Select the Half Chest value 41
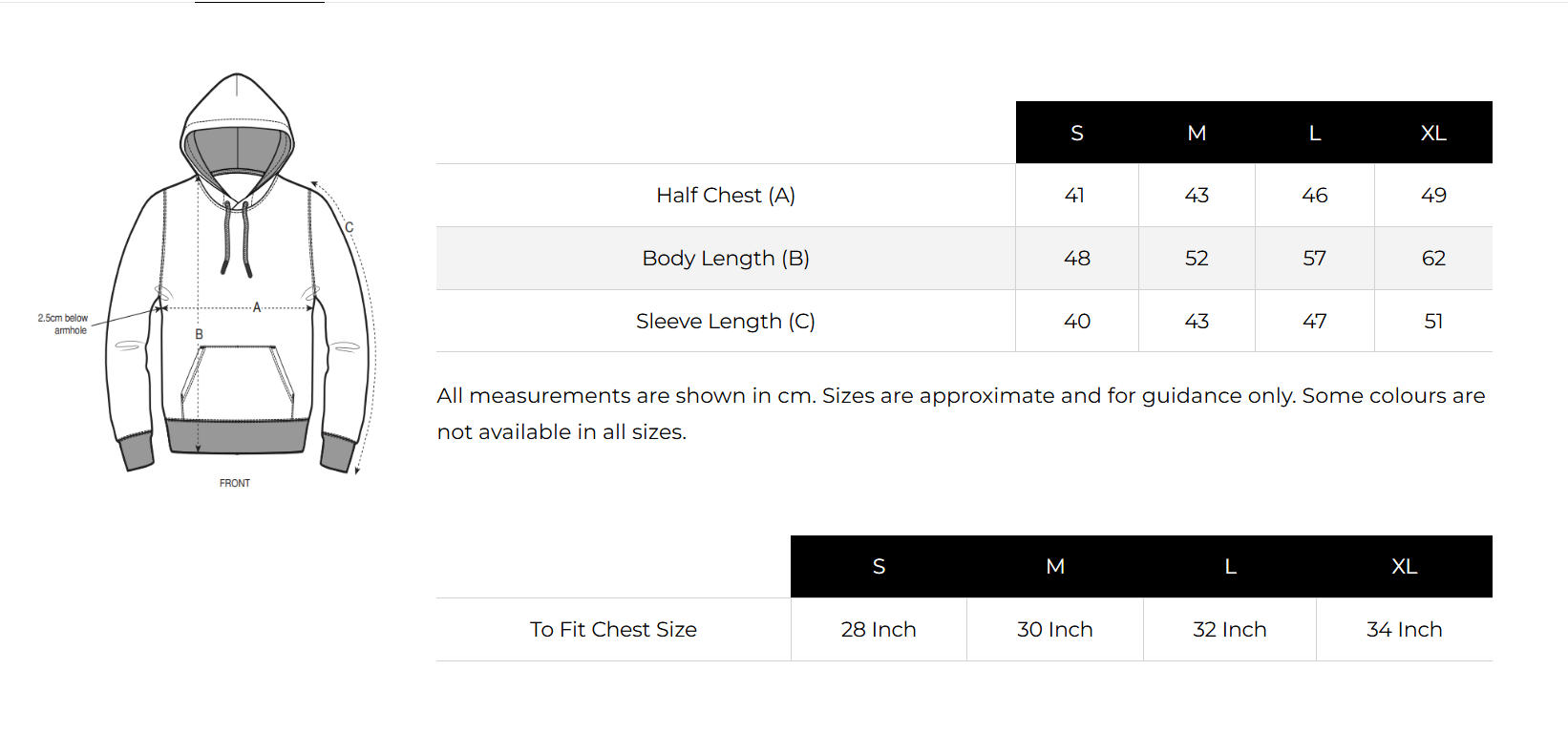 [x=1075, y=196]
